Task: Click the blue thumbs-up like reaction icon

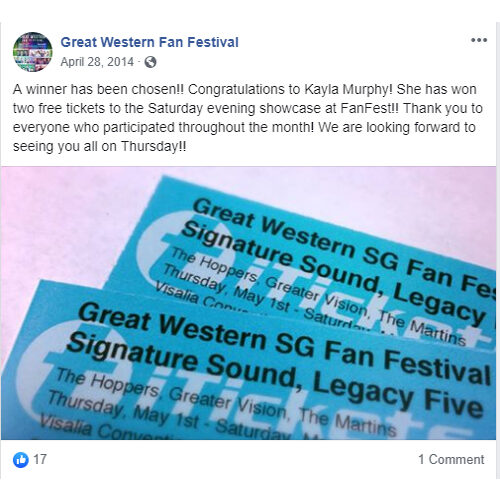Action: point(21,460)
